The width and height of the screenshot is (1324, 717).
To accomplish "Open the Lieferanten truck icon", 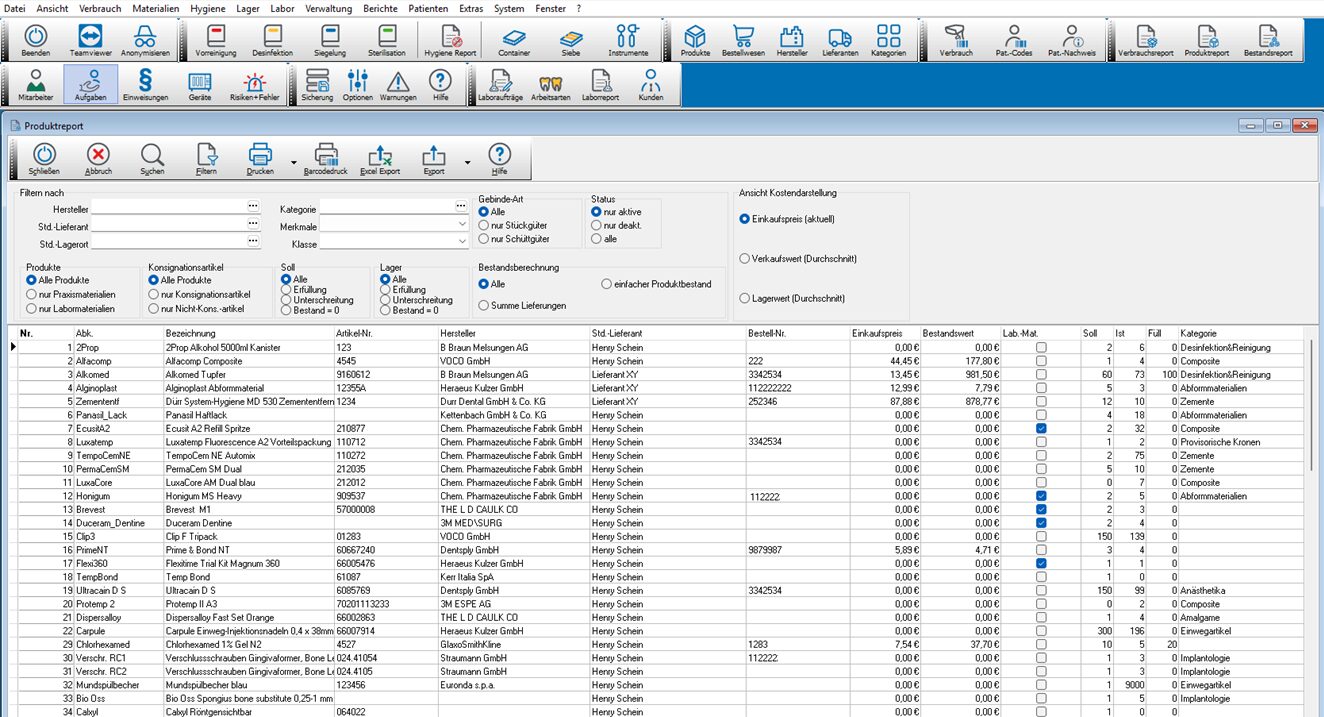I will pos(840,39).
